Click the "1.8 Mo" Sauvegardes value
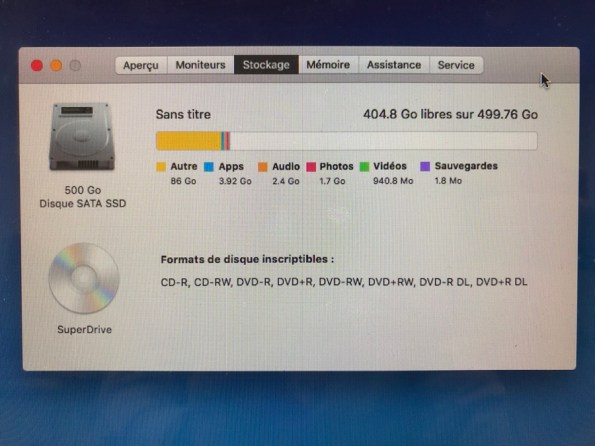Viewport: 595px width, 446px height. 448,181
